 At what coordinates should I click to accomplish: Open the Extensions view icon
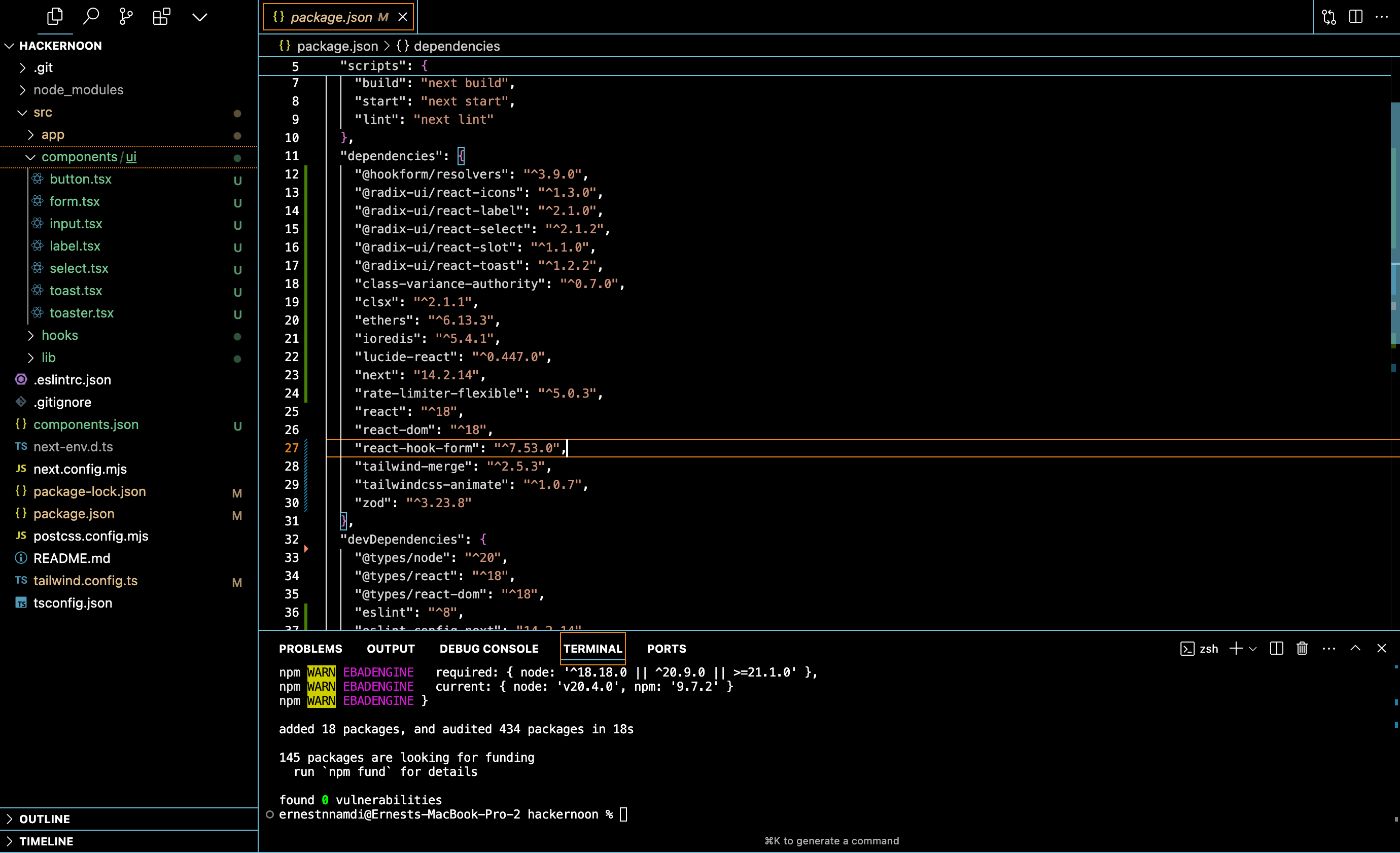pos(161,16)
